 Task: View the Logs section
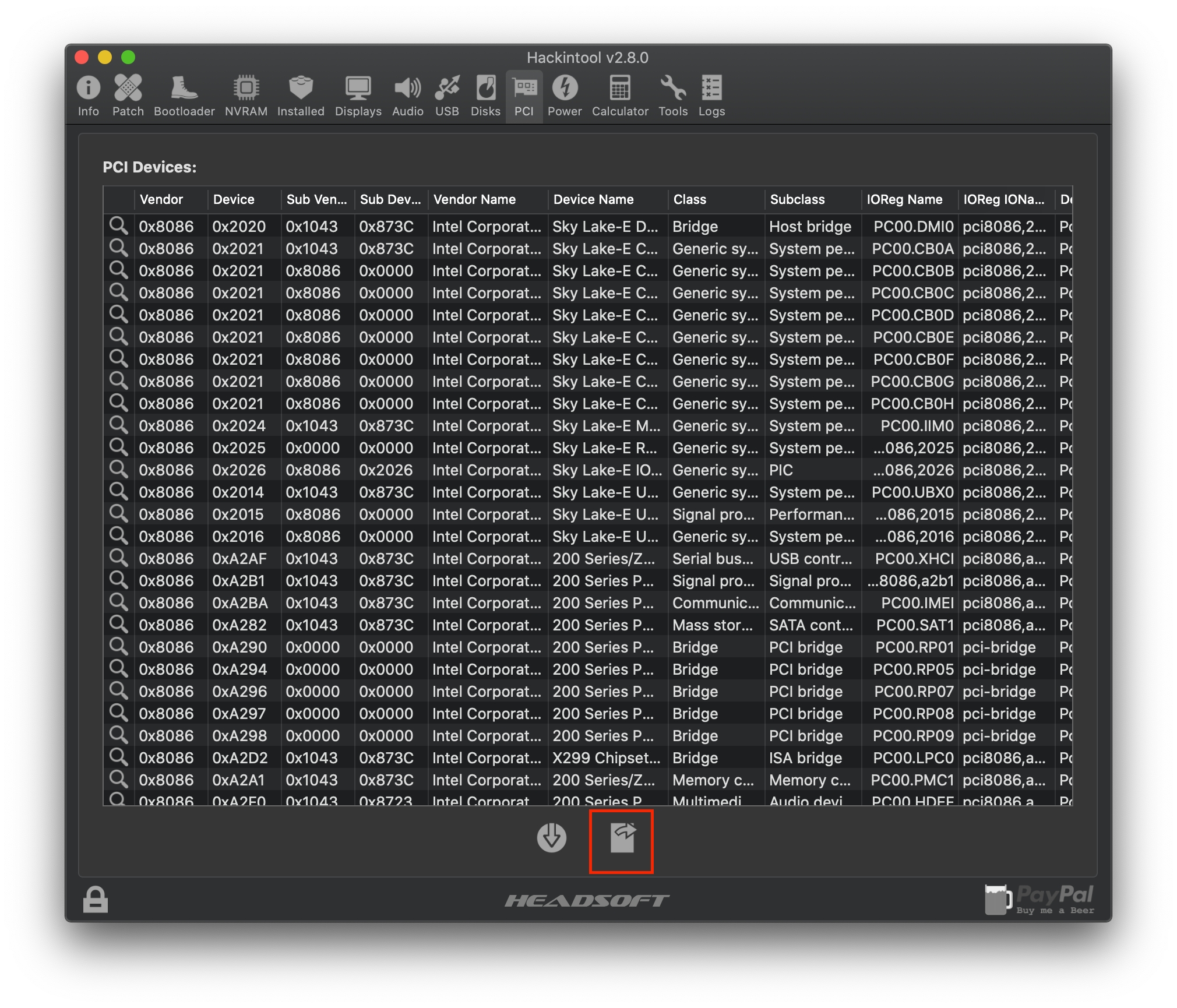(711, 96)
